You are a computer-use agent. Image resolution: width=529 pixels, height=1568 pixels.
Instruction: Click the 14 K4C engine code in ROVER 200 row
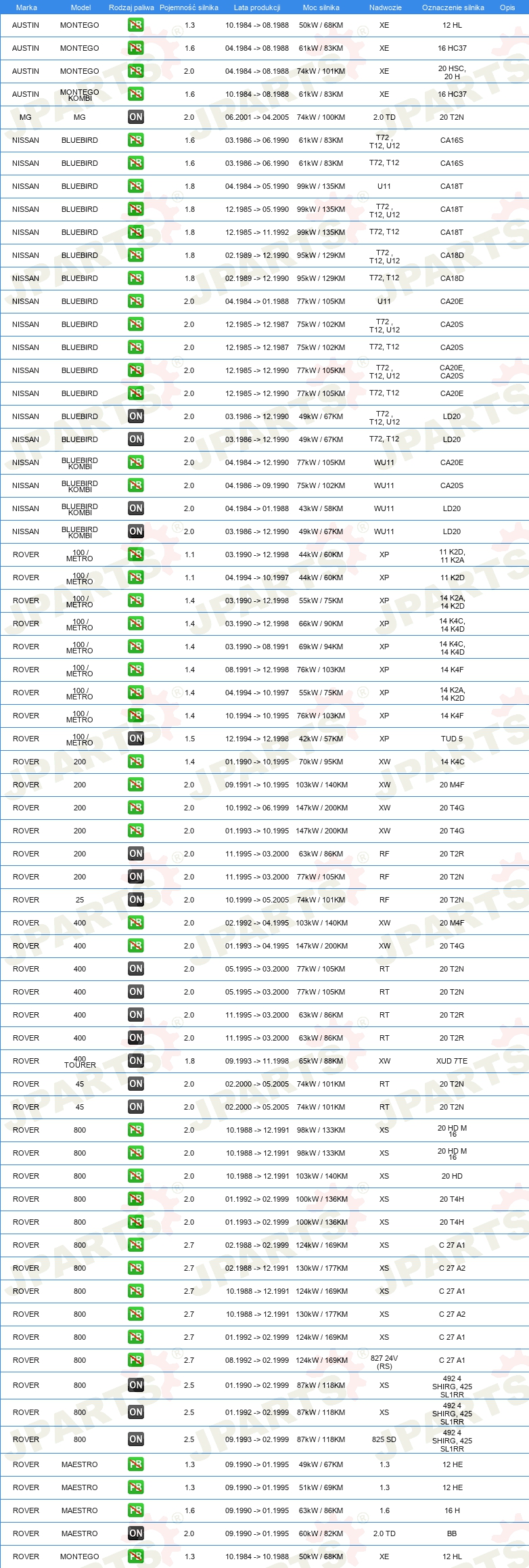pyautogui.click(x=452, y=762)
